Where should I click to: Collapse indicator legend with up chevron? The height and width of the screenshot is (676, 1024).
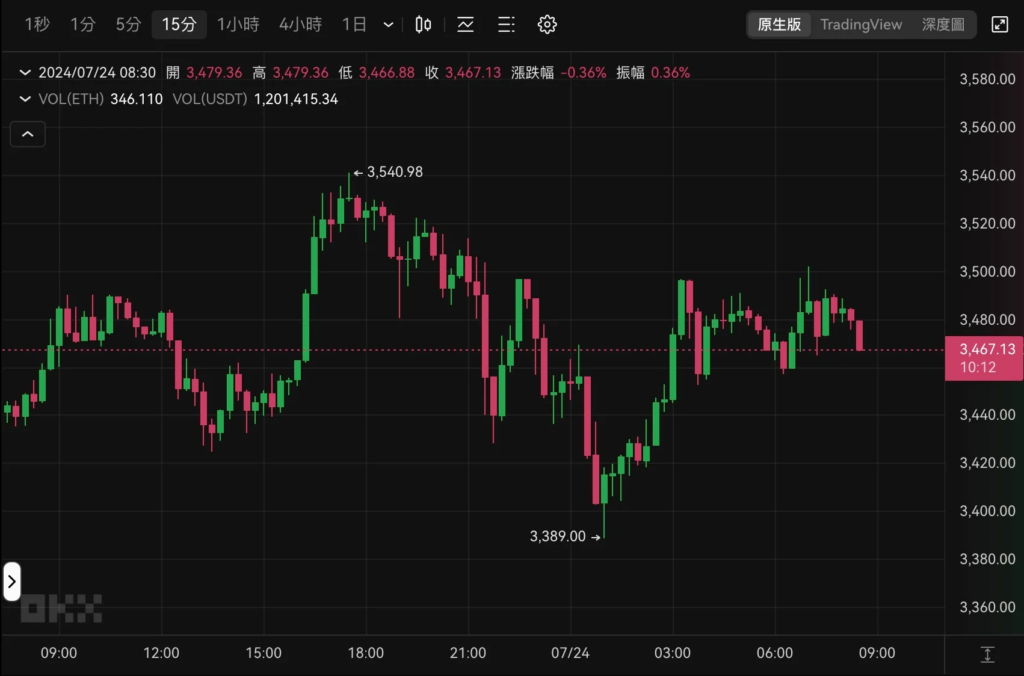27,134
